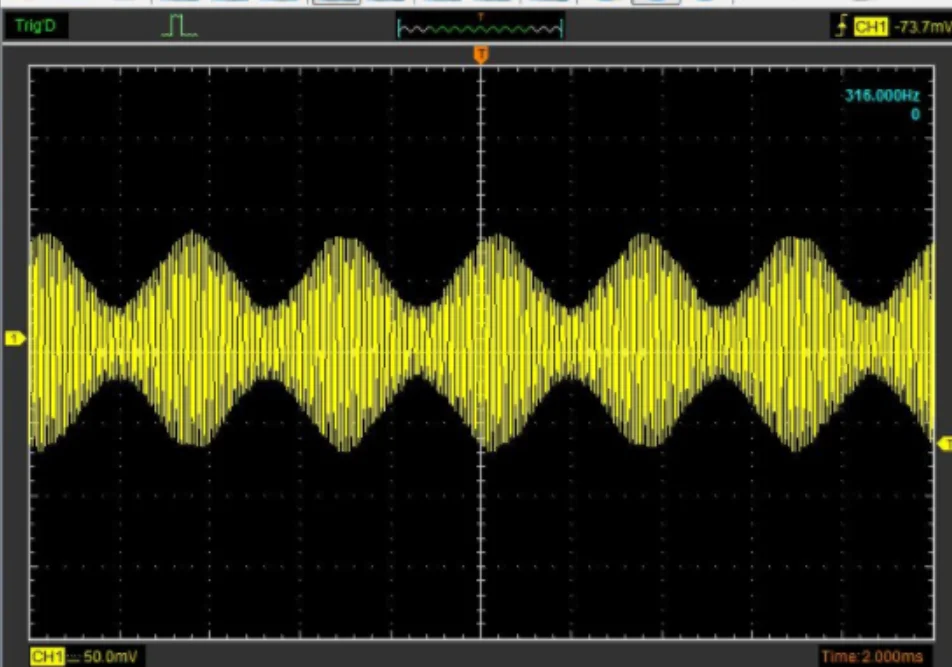Select the yellow trigger level marker on right edge

(x=945, y=445)
